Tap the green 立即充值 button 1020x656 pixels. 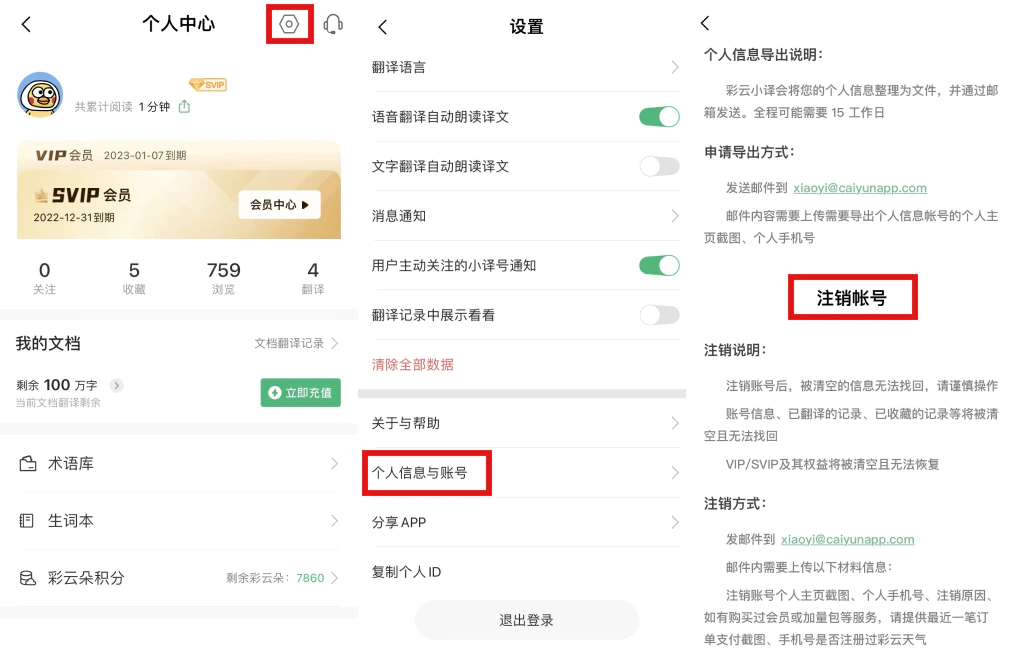click(300, 392)
